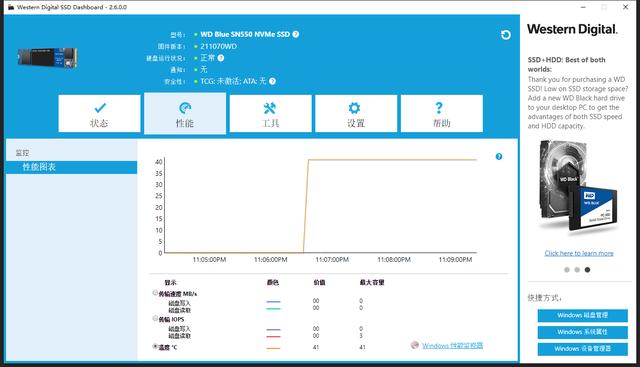Click model name WD Blue SN550 NVMe SSD
The height and width of the screenshot is (367, 640).
pos(245,34)
